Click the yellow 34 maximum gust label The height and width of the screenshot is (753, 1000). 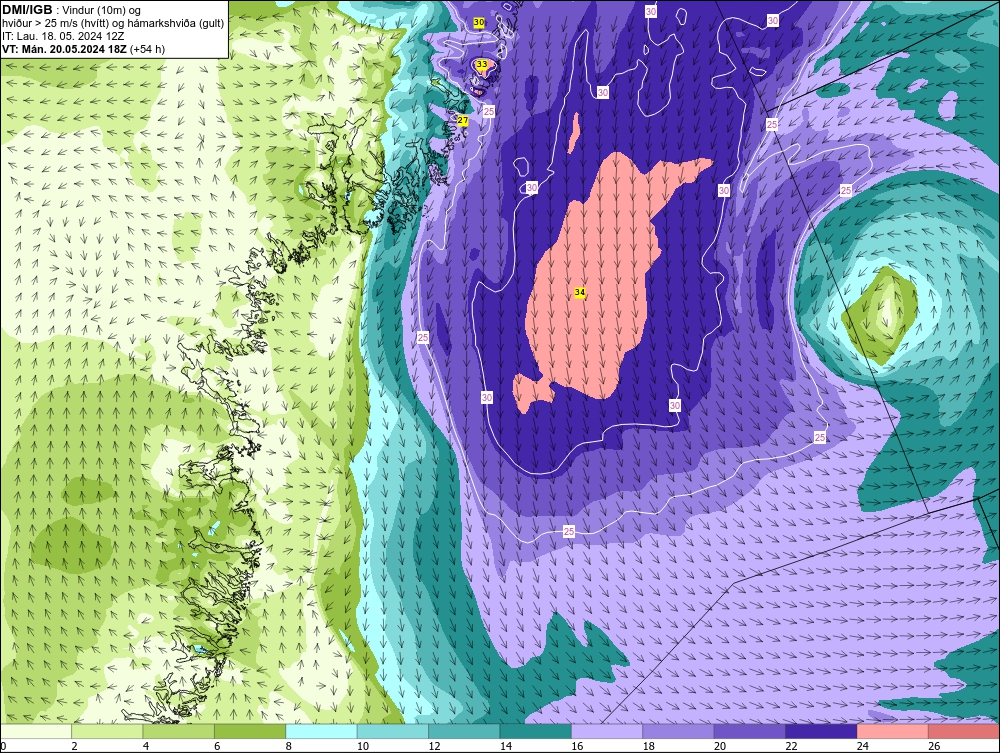(x=580, y=292)
